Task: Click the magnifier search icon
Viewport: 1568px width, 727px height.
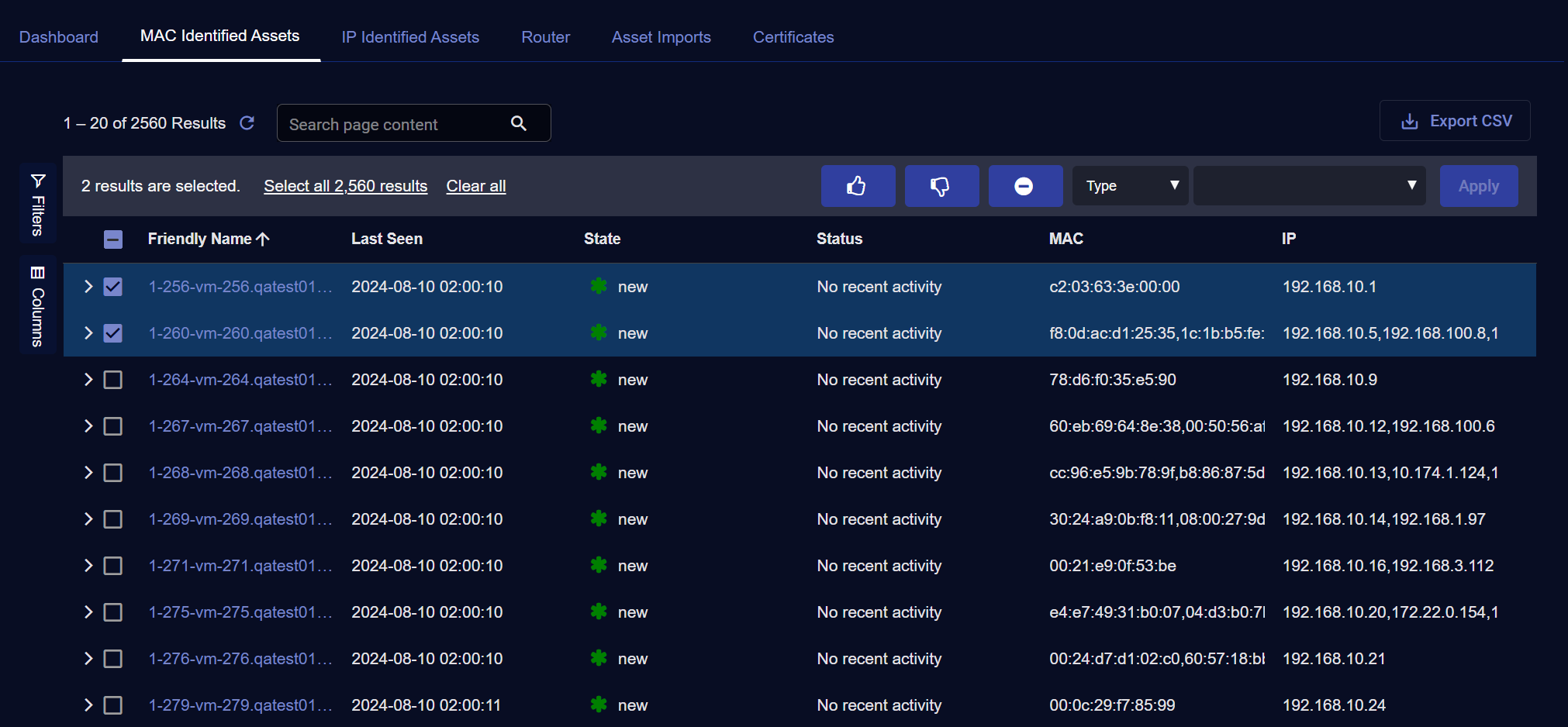Action: pos(519,123)
